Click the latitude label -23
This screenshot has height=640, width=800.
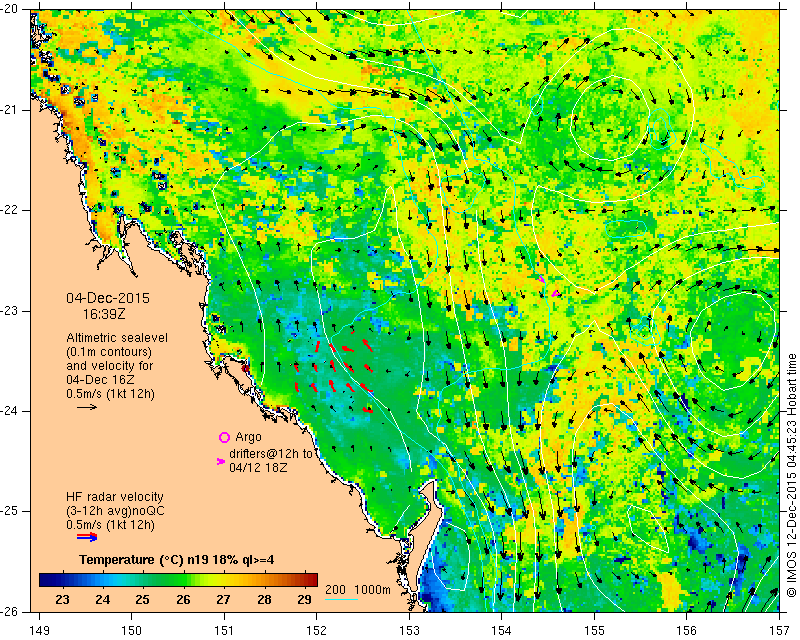[9, 311]
